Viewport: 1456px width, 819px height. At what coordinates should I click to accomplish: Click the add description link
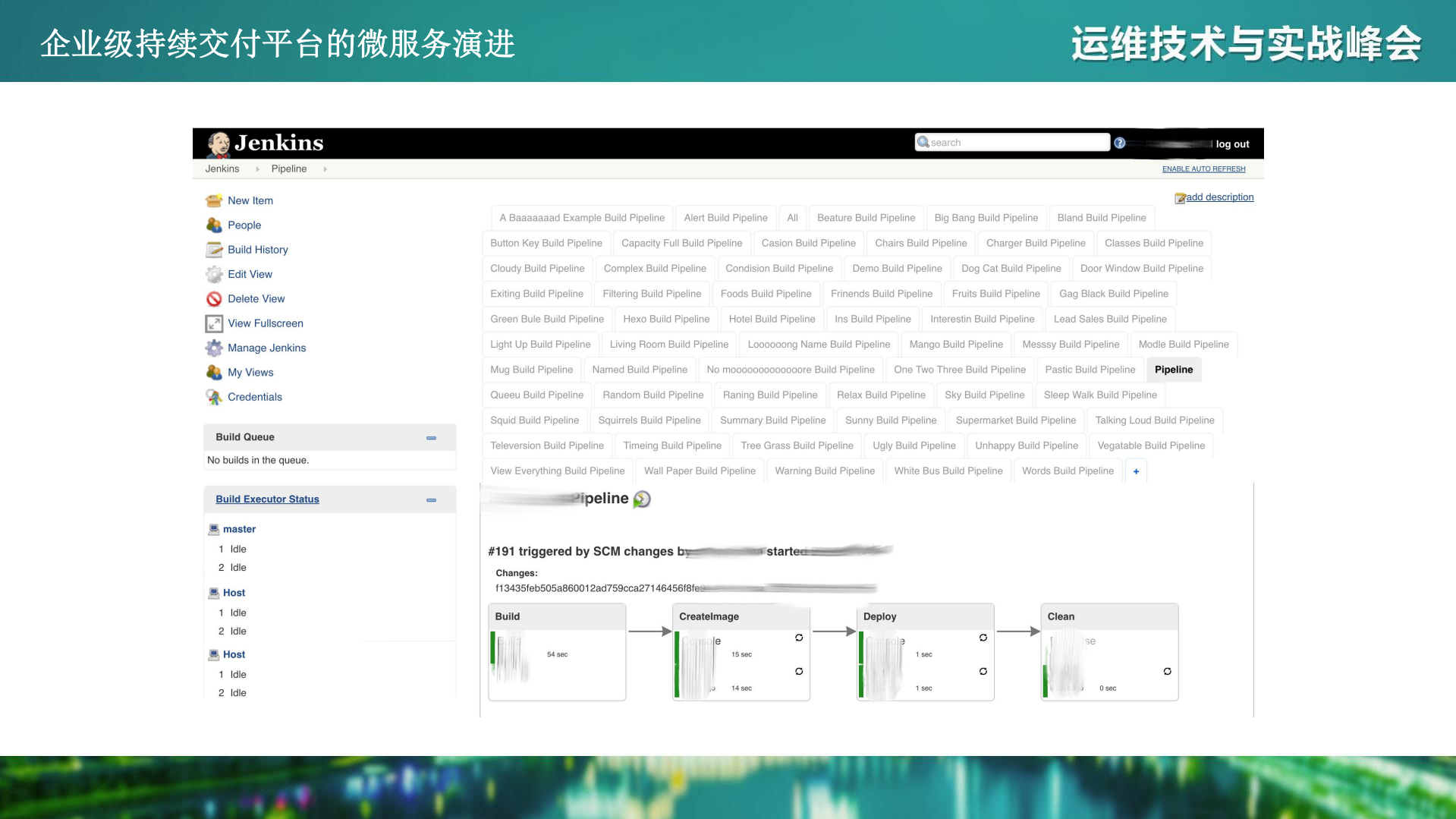1219,197
